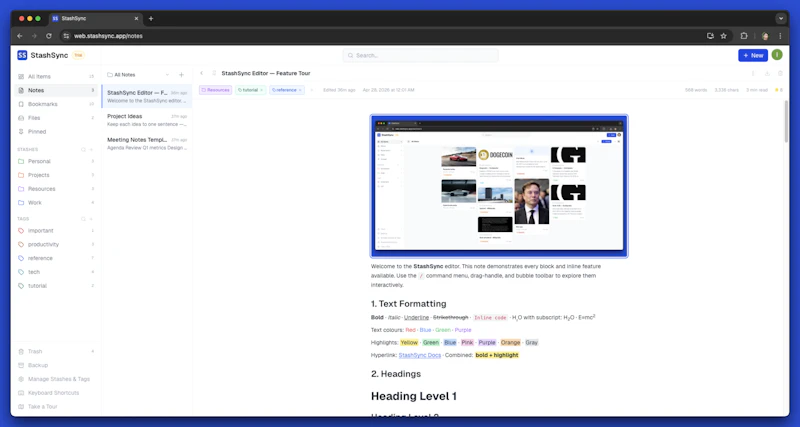Open the Meeting Notes Template note

tap(147, 143)
